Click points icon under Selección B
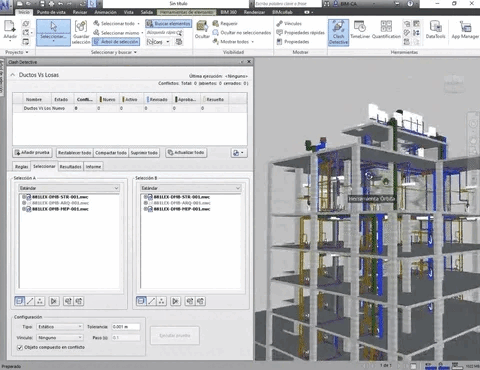The width and height of the screenshot is (480, 370). (162, 301)
